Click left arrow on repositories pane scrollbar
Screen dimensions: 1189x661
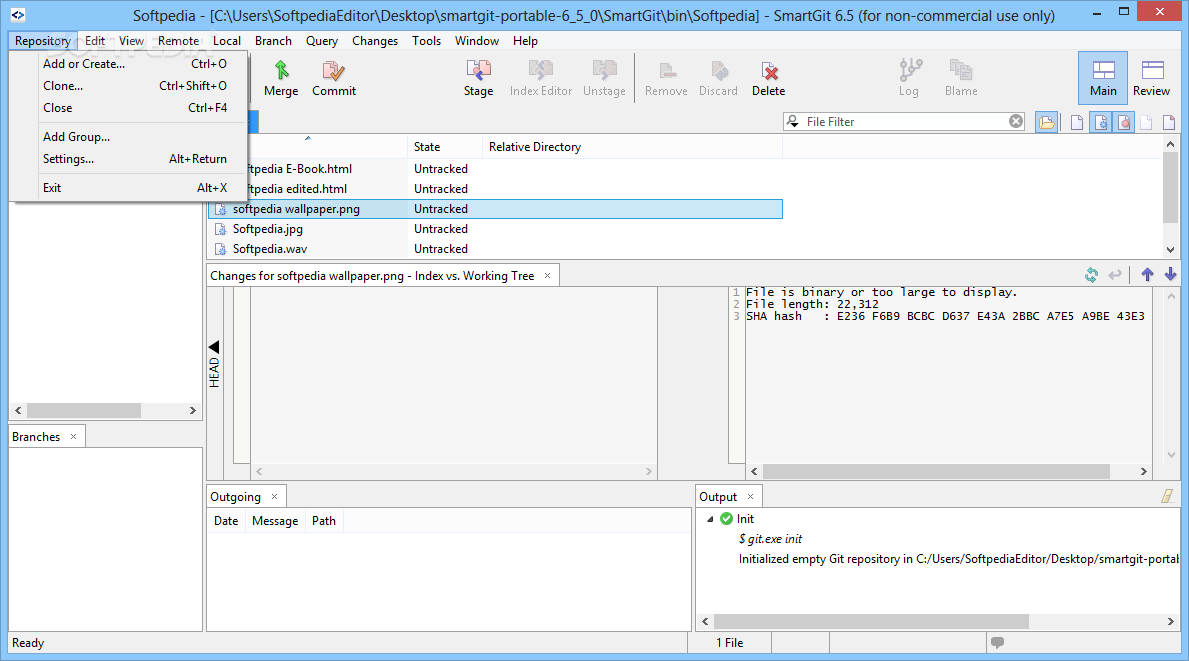tap(18, 410)
